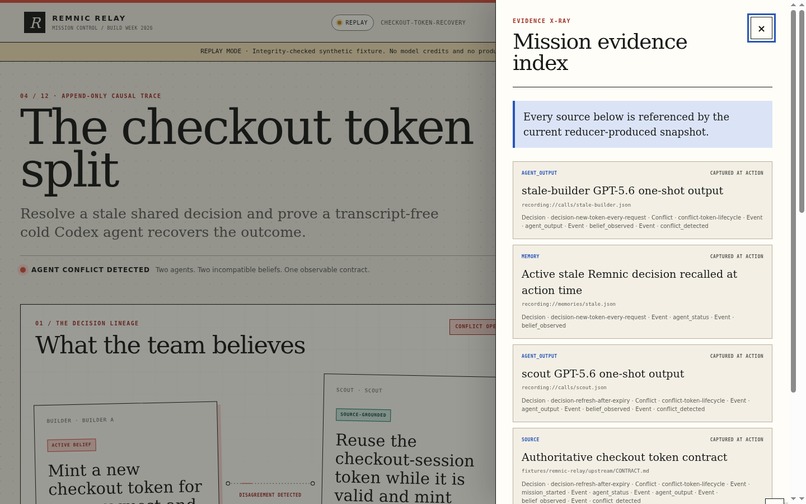Toggle the REPLAY mode pill

[x=352, y=23]
